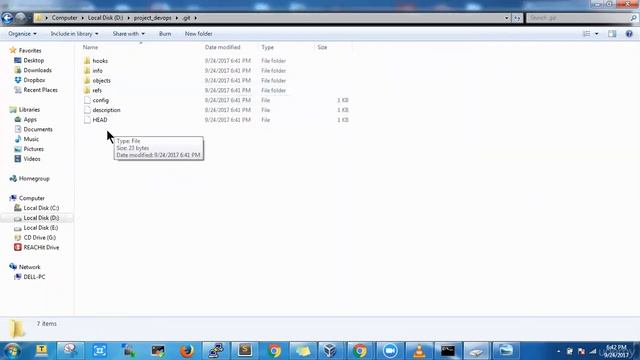
Task: Open Dropbox in Favorites
Action: (x=34, y=80)
